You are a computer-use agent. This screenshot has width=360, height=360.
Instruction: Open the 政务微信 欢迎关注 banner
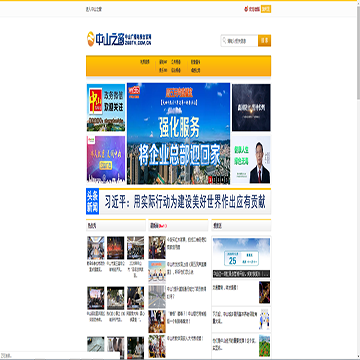click(106, 108)
